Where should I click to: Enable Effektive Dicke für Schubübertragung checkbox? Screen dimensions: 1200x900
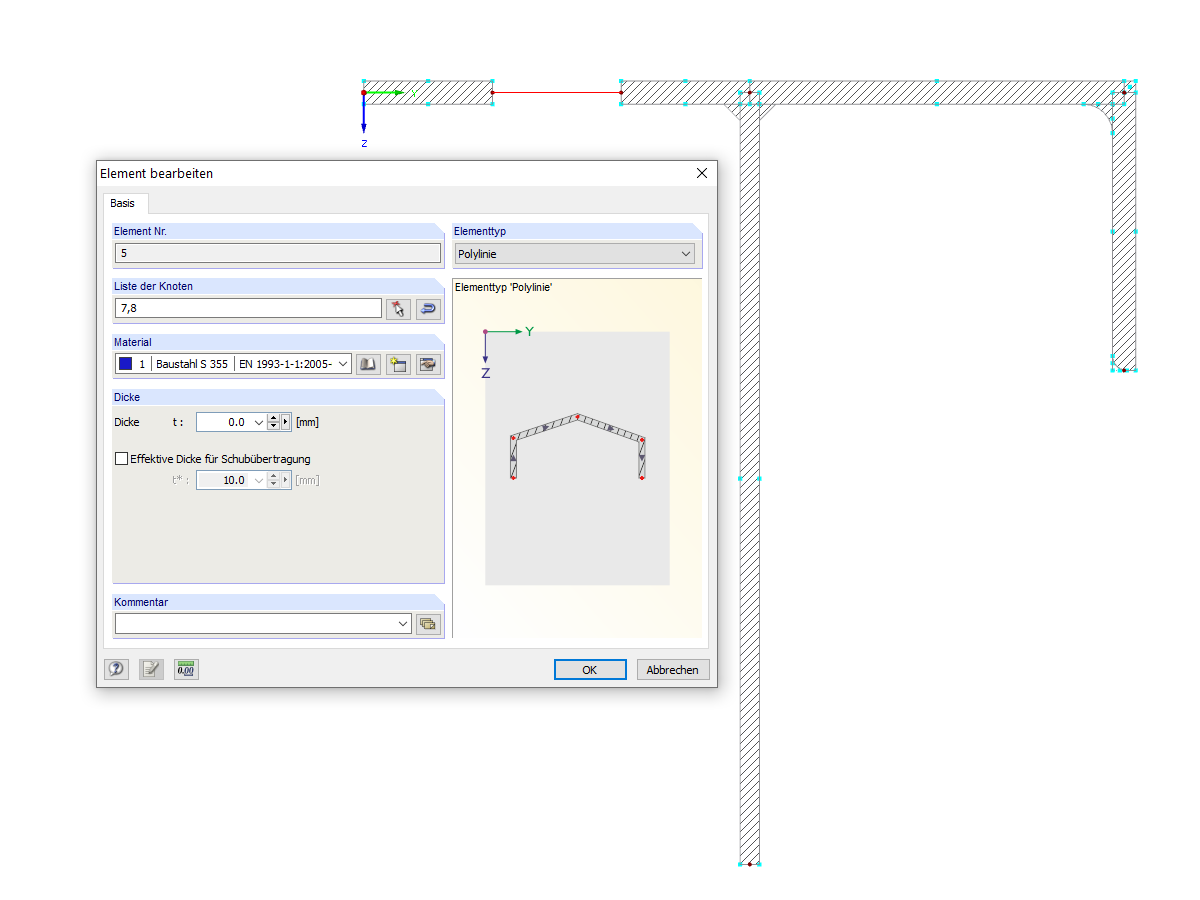click(122, 459)
